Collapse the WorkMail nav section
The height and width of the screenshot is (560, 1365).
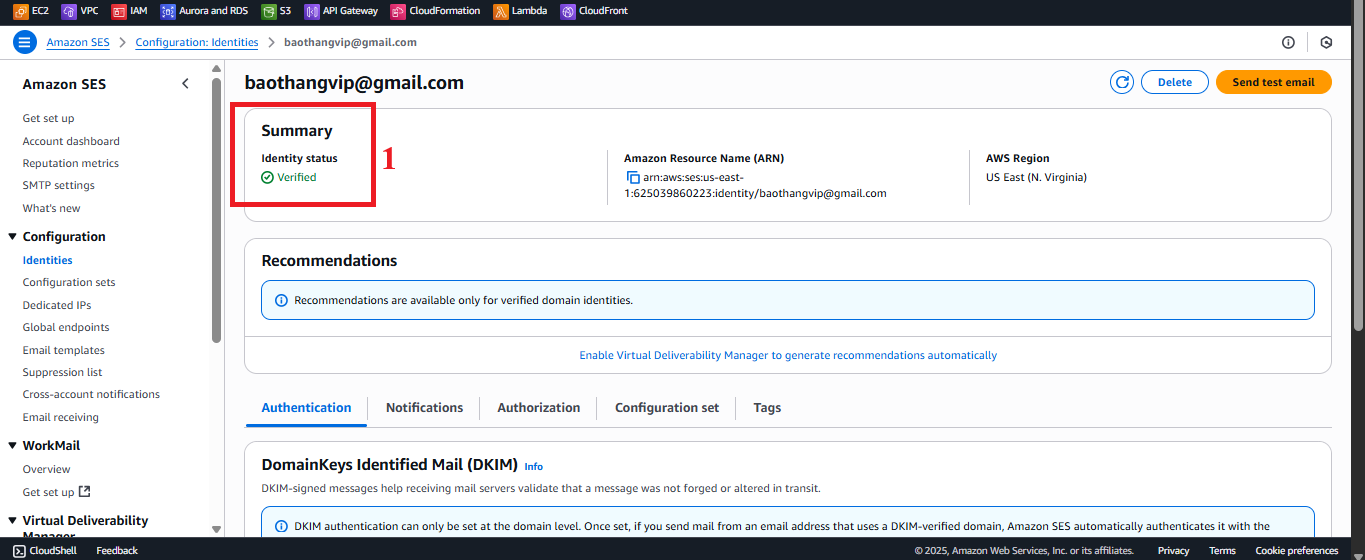click(12, 446)
